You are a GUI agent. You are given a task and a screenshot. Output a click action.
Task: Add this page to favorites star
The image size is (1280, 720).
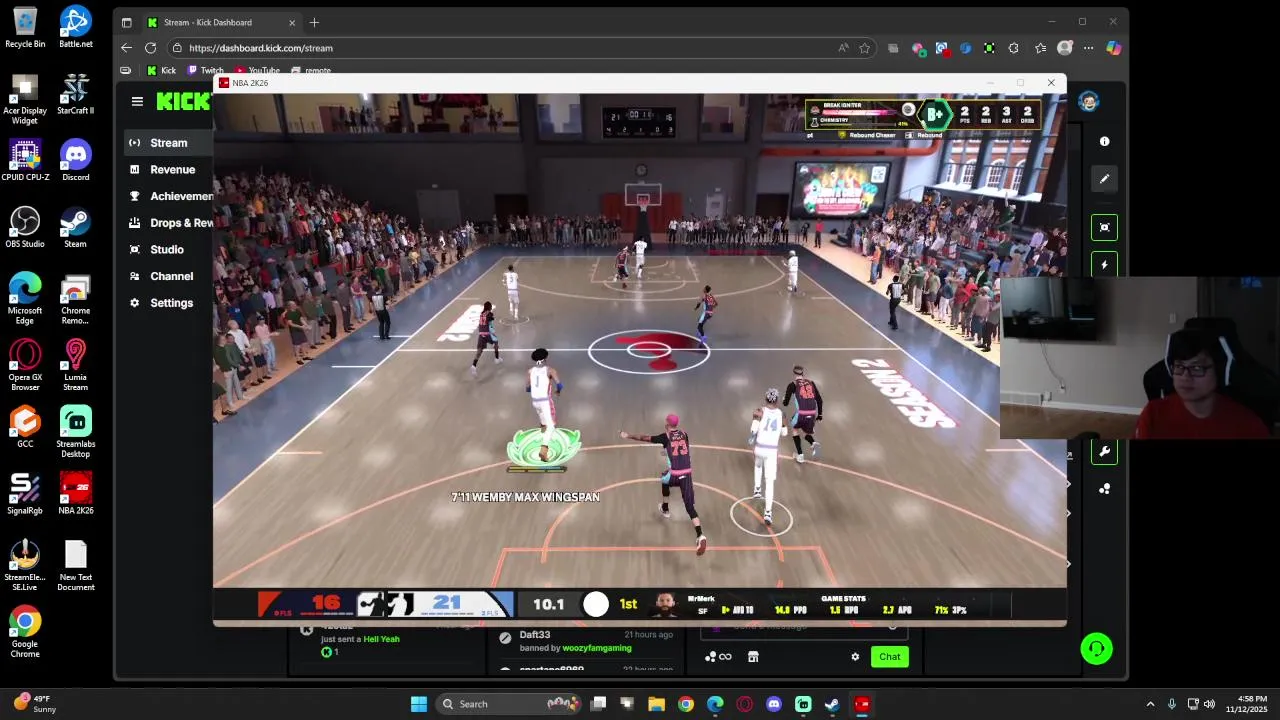point(864,48)
